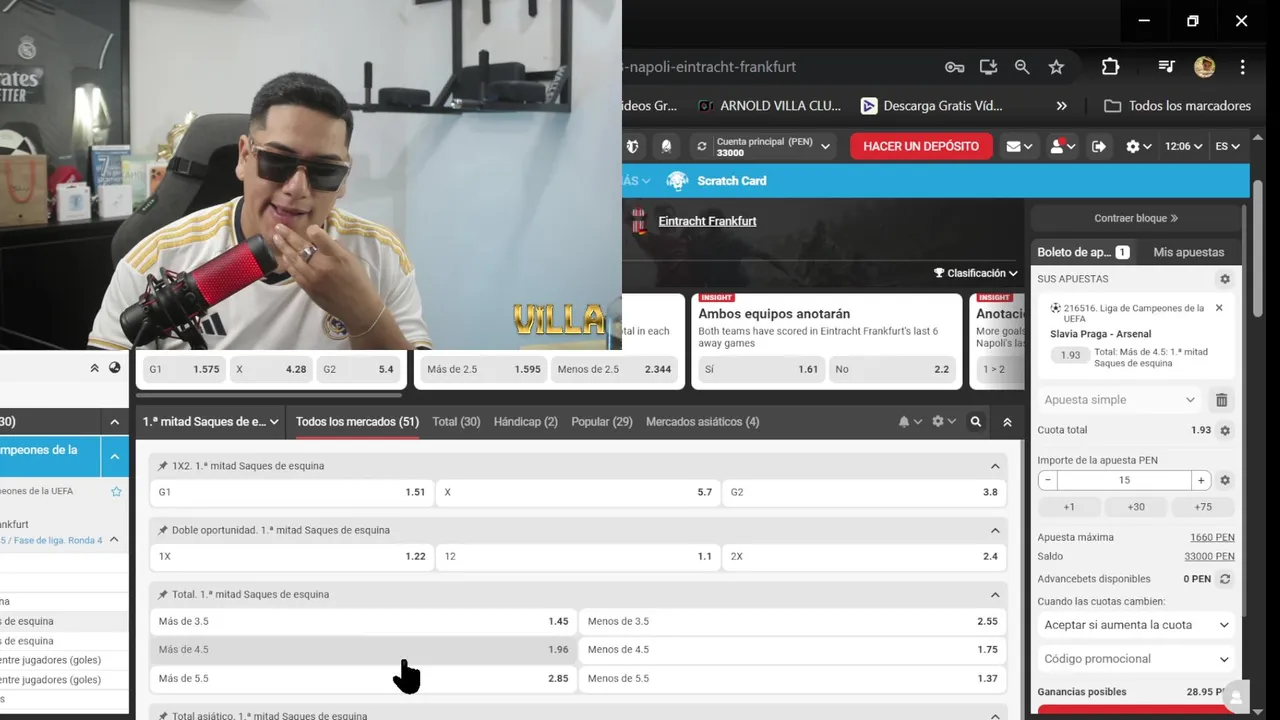Expand the Código promocional section
The height and width of the screenshot is (720, 1280).
[1136, 659]
